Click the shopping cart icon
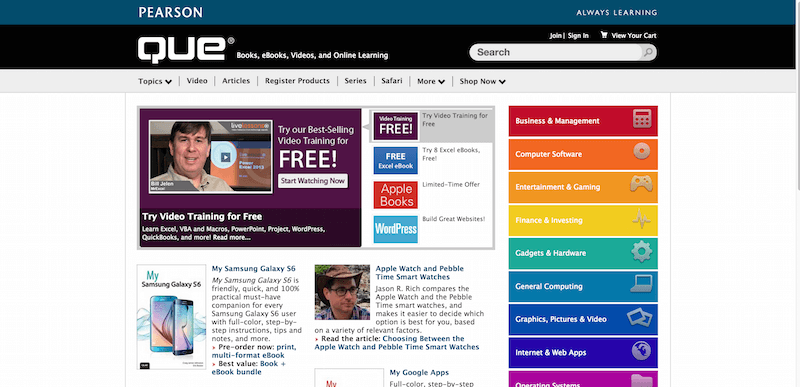Screen dimensions: 800x387 tap(604, 35)
